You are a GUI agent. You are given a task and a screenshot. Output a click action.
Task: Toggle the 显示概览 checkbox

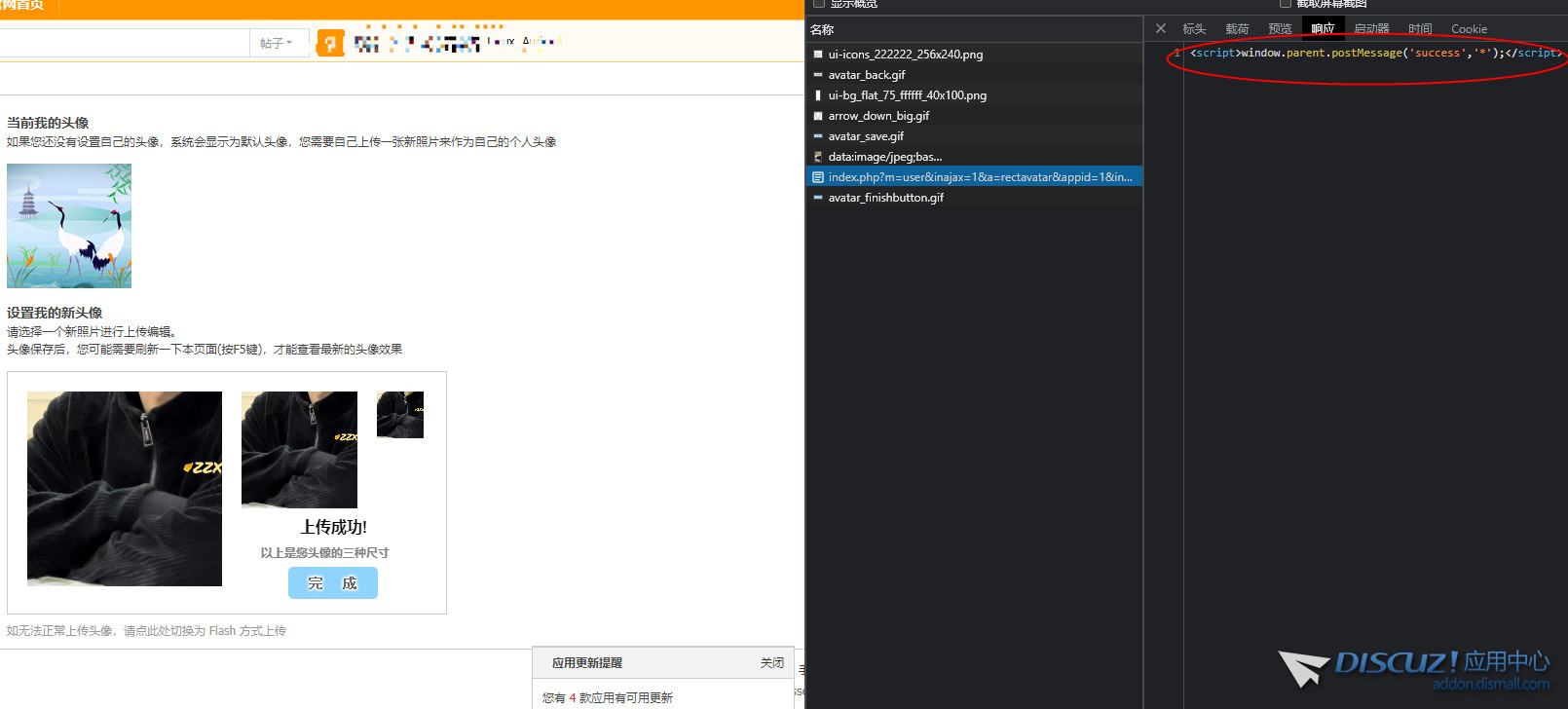click(819, 4)
